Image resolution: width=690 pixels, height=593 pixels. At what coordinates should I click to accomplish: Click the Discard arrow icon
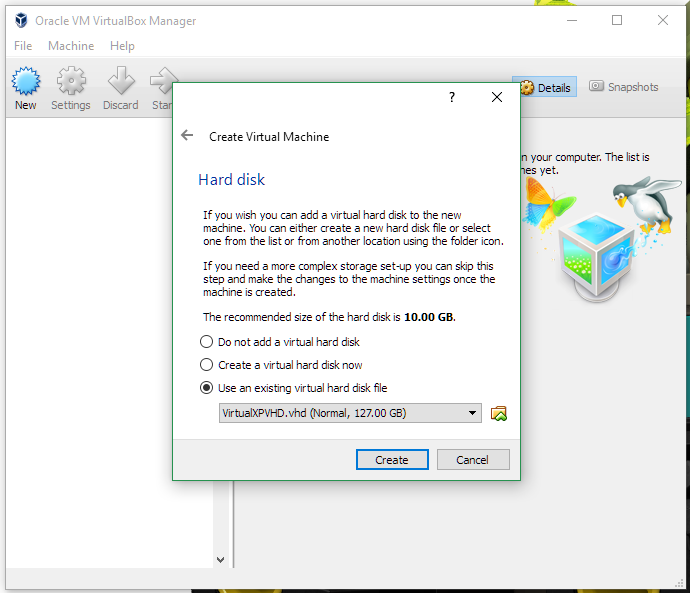tap(121, 81)
